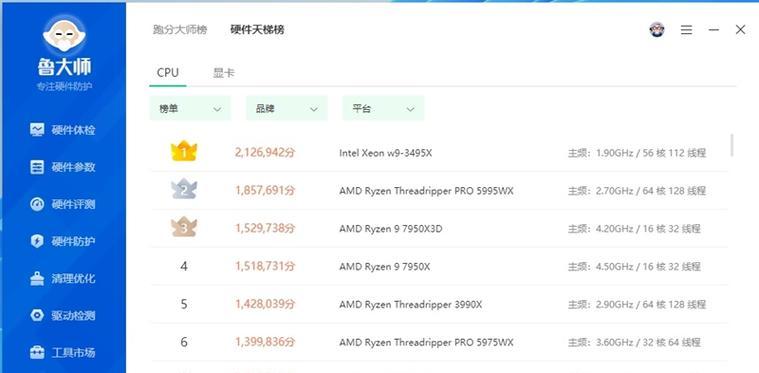
Task: Click the score 1,399,836分
Action: pos(265,342)
